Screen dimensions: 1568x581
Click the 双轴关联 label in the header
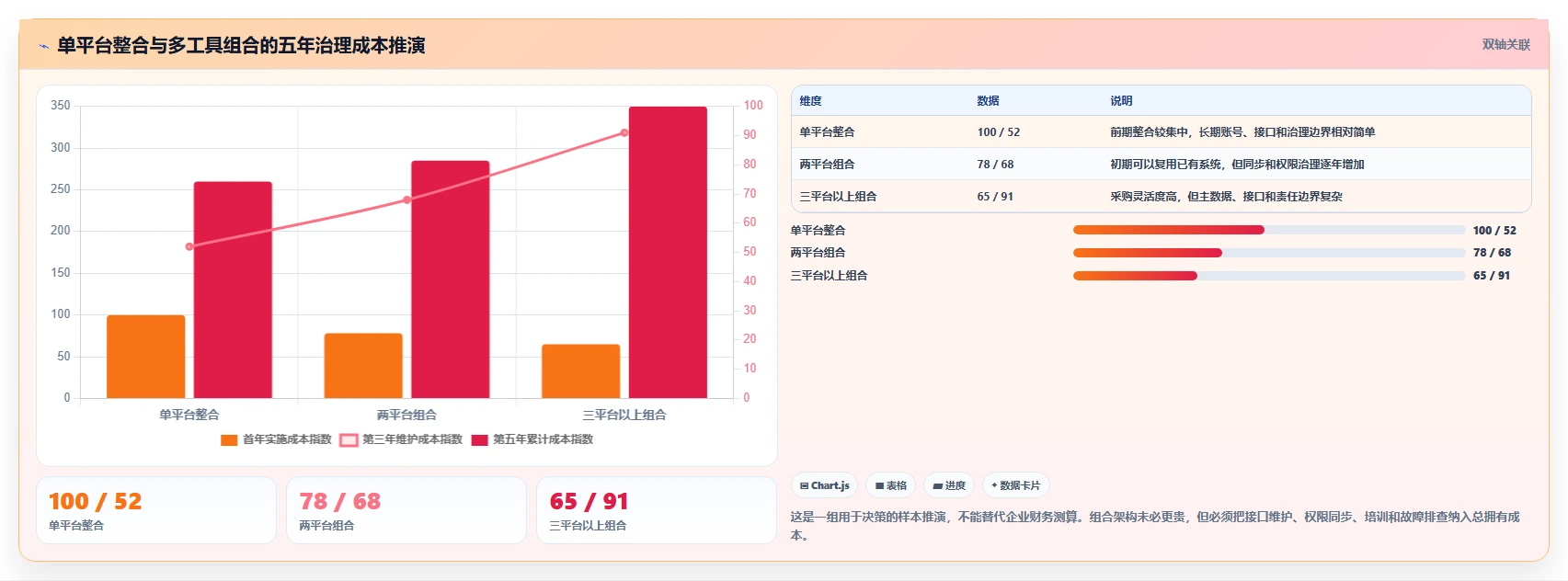pyautogui.click(x=1505, y=44)
